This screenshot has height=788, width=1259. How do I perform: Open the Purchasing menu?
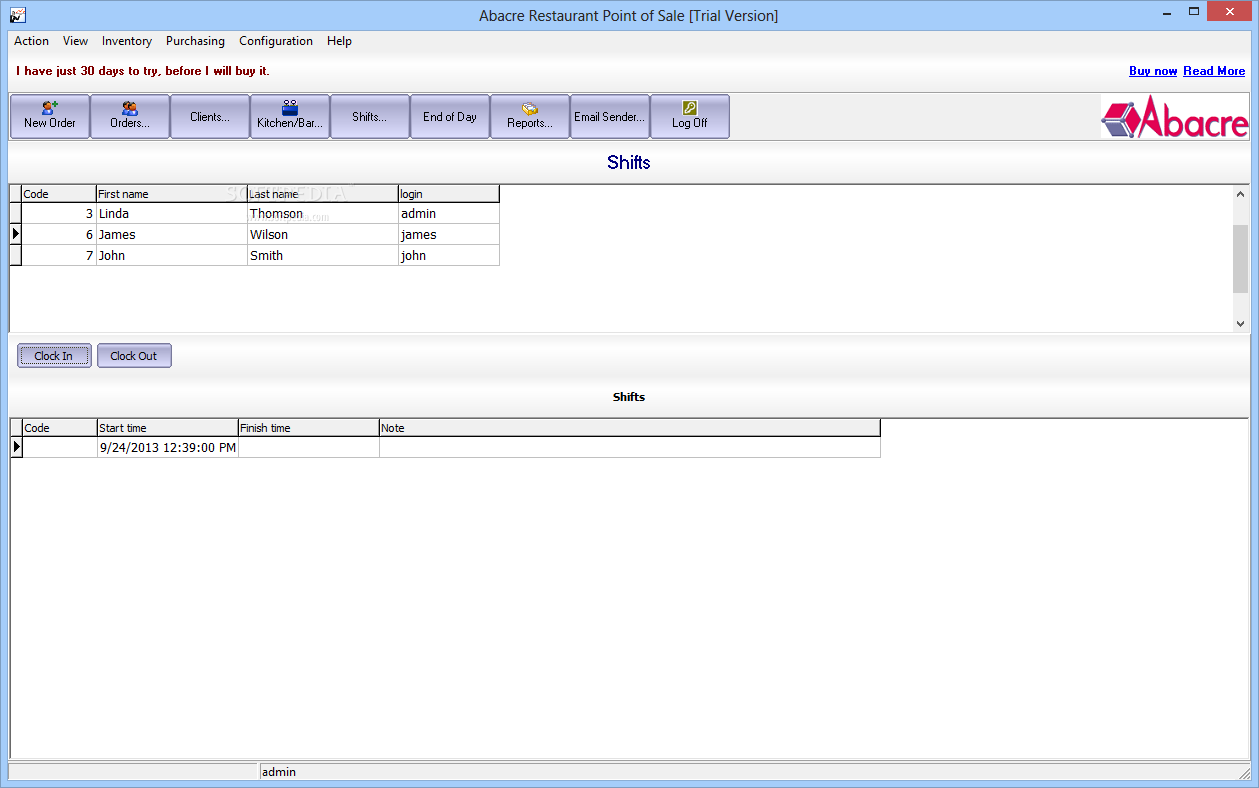pyautogui.click(x=195, y=41)
